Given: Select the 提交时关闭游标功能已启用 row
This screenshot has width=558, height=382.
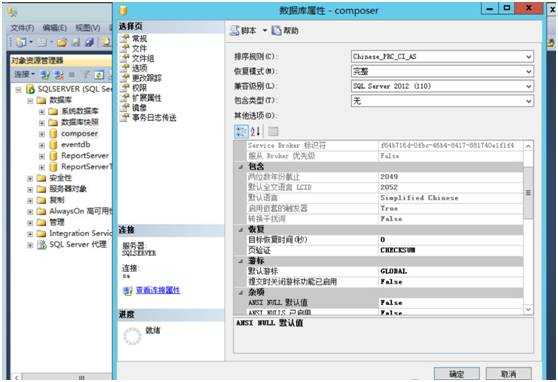Looking at the screenshot, I should [x=385, y=282].
